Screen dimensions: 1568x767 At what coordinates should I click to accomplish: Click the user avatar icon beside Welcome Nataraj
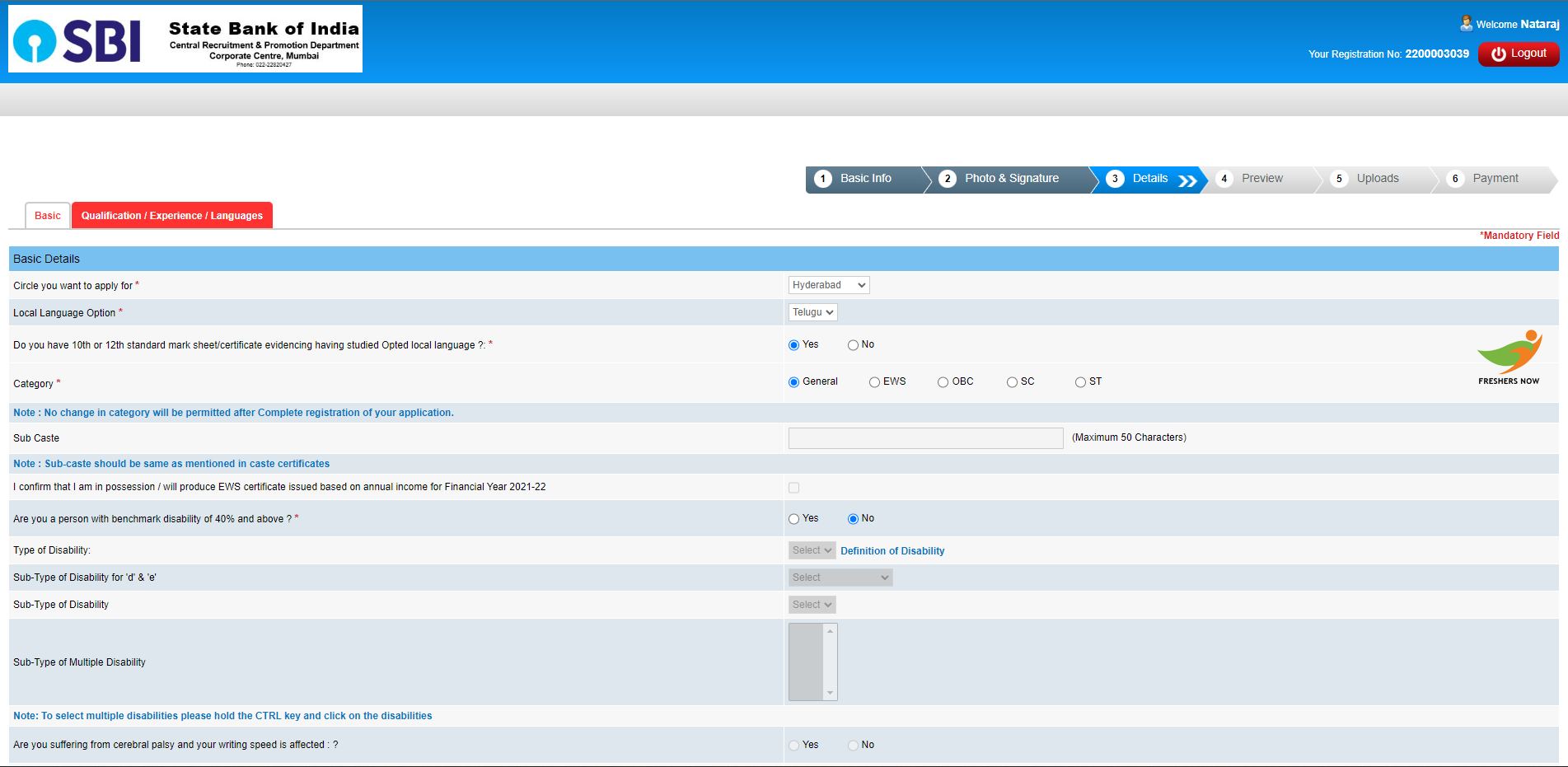pyautogui.click(x=1466, y=23)
